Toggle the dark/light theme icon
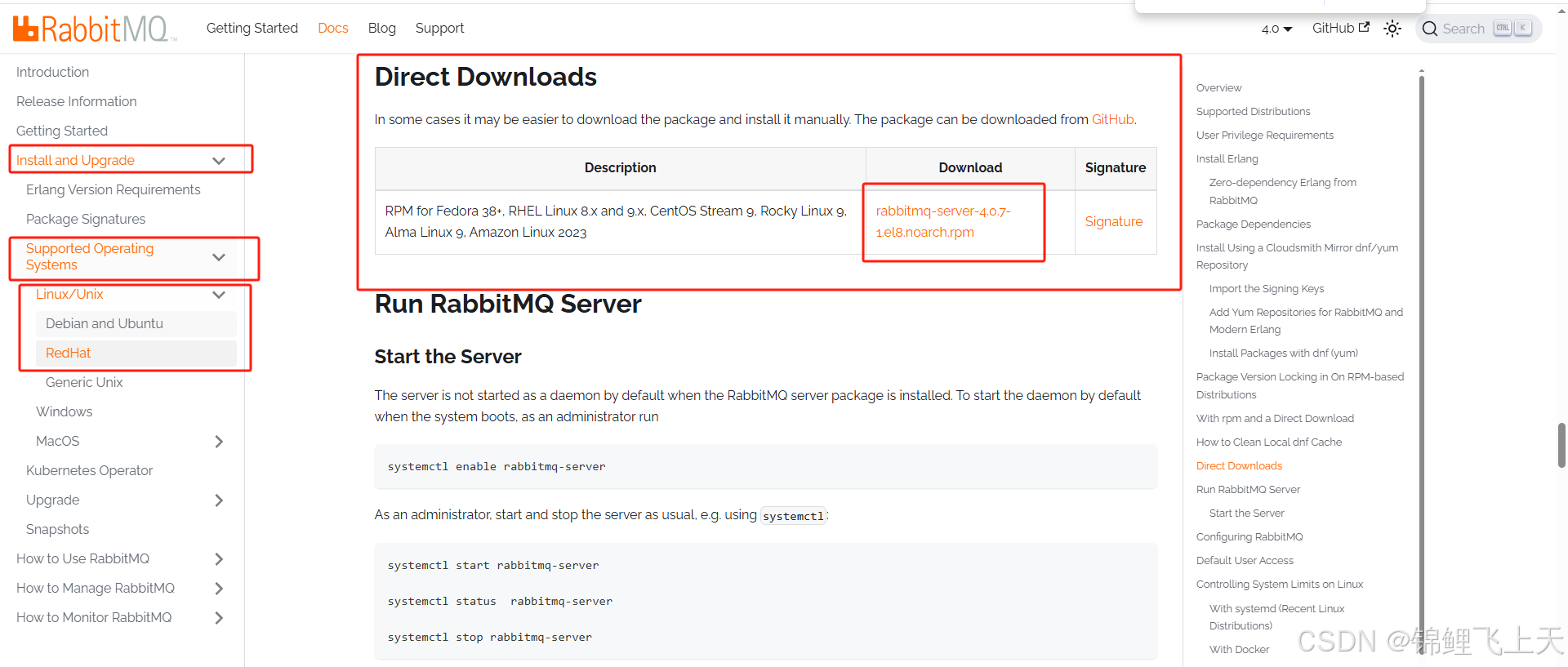The height and width of the screenshot is (667, 1568). (x=1392, y=29)
